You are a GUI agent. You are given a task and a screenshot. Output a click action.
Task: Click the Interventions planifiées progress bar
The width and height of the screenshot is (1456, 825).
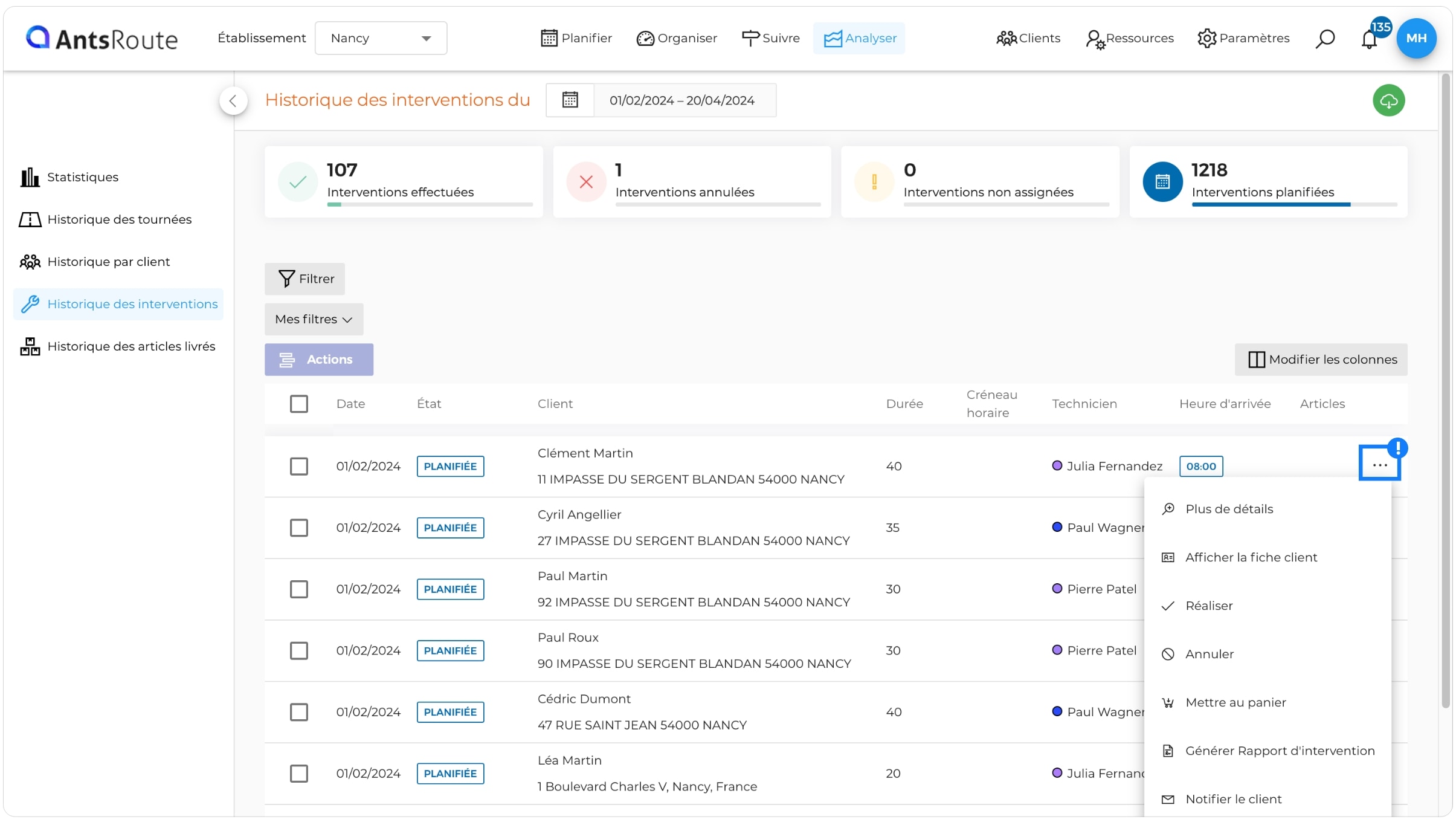tap(1294, 205)
